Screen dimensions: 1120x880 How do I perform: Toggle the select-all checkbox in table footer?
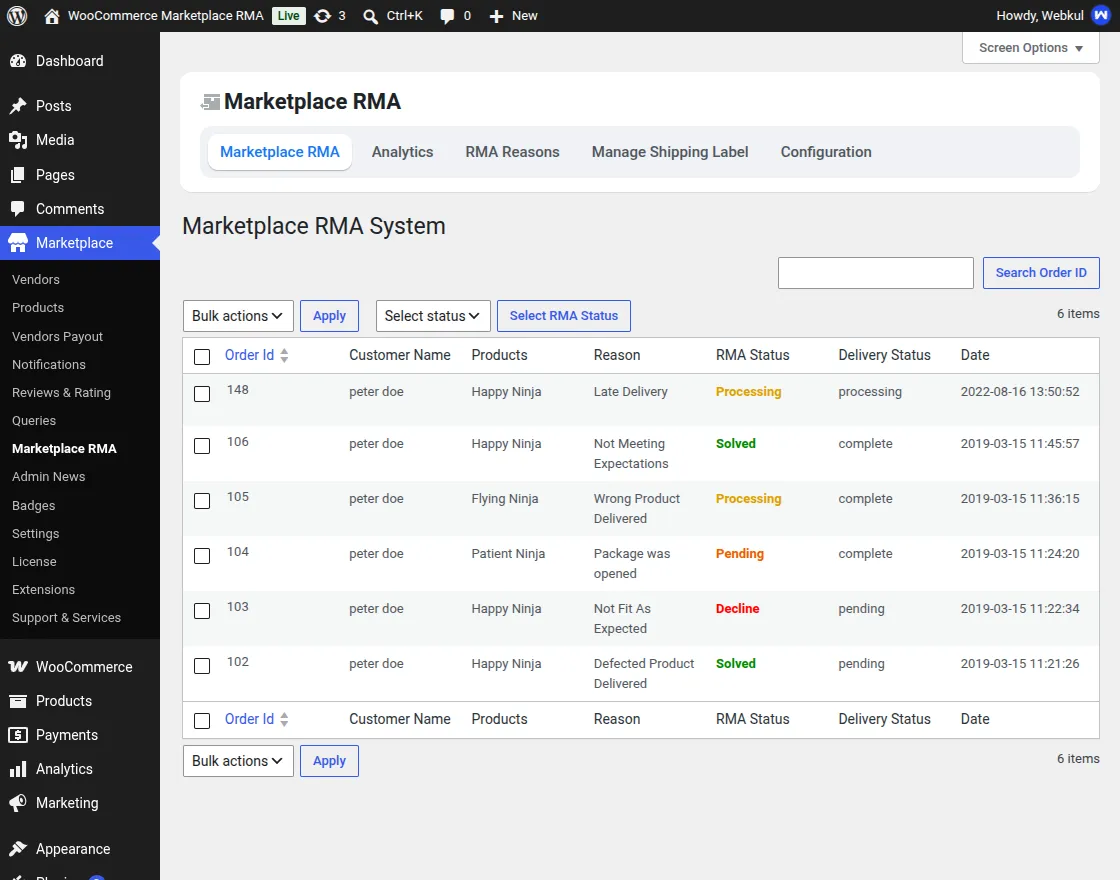pyautogui.click(x=202, y=721)
